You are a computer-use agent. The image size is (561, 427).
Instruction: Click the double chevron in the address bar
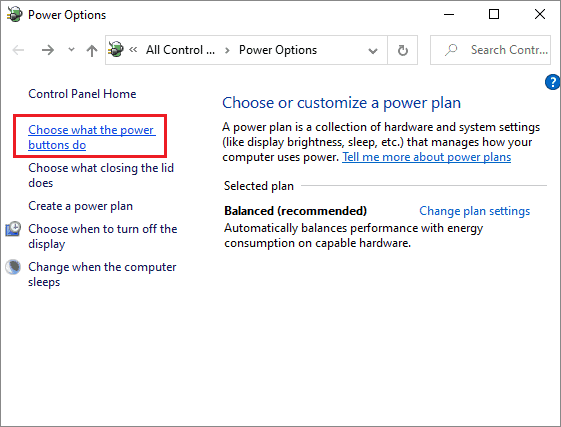(x=133, y=49)
